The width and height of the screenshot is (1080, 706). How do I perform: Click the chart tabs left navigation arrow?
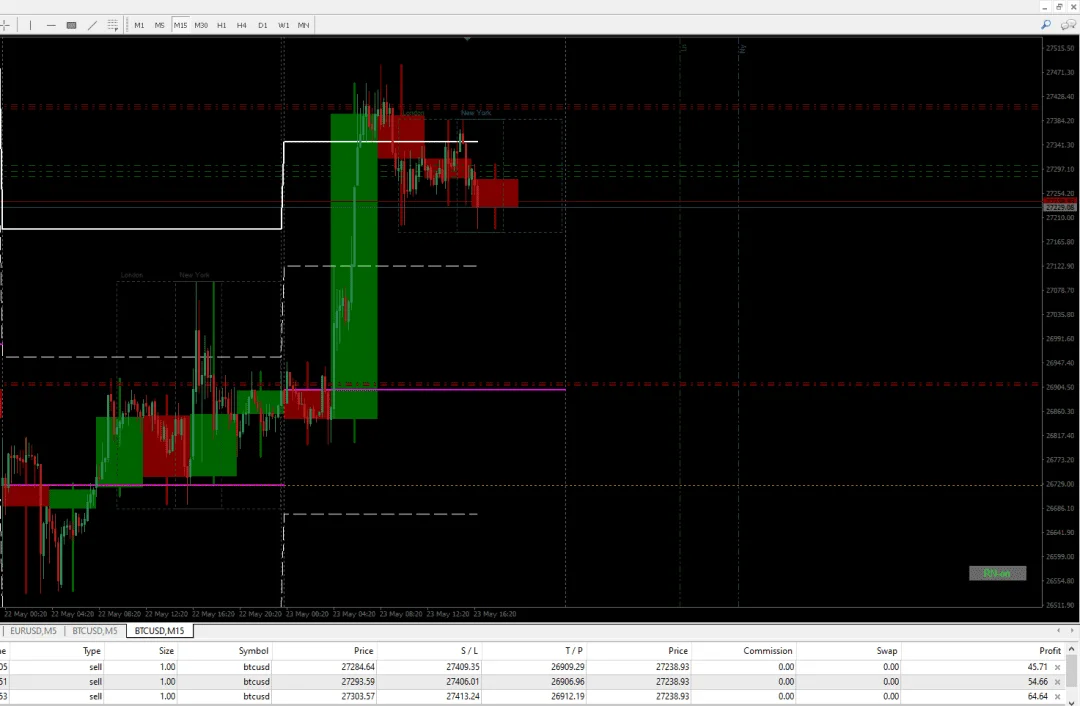click(1059, 630)
